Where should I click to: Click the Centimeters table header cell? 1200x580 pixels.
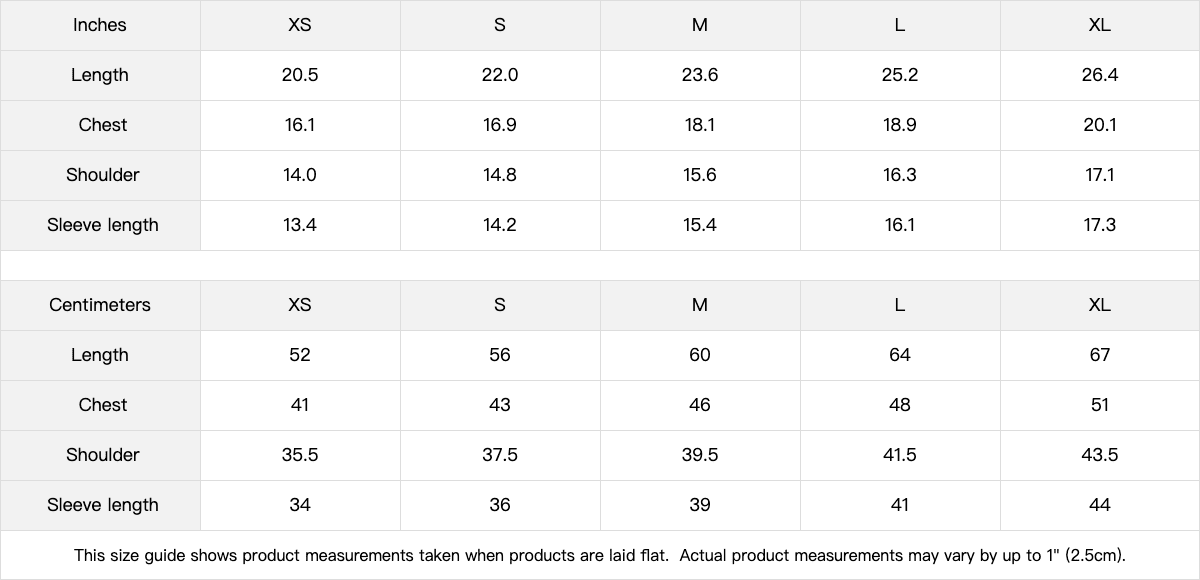point(100,305)
